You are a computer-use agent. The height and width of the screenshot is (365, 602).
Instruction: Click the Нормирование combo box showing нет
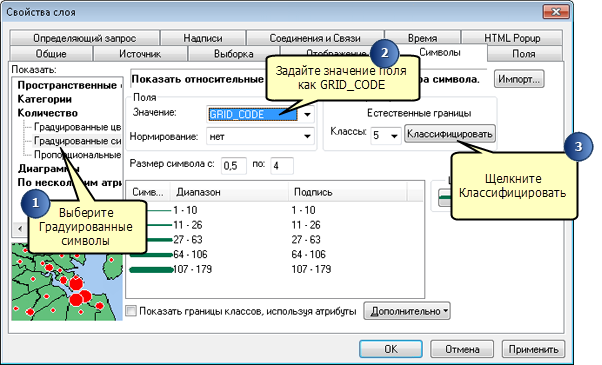260,136
